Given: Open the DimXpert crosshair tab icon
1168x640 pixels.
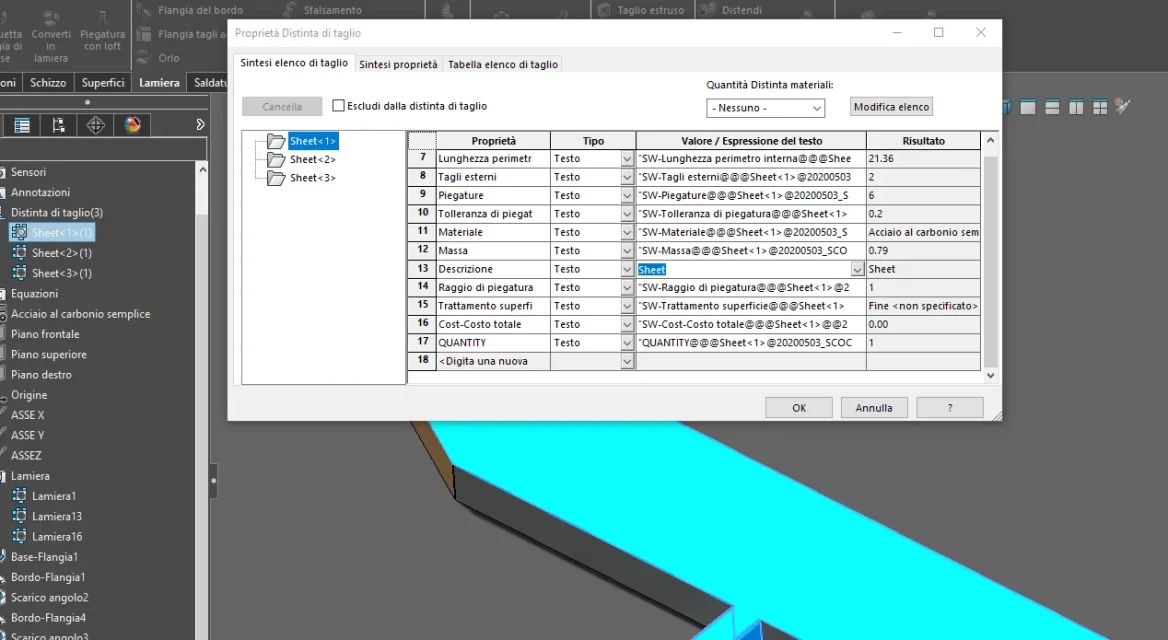Looking at the screenshot, I should tap(95, 125).
